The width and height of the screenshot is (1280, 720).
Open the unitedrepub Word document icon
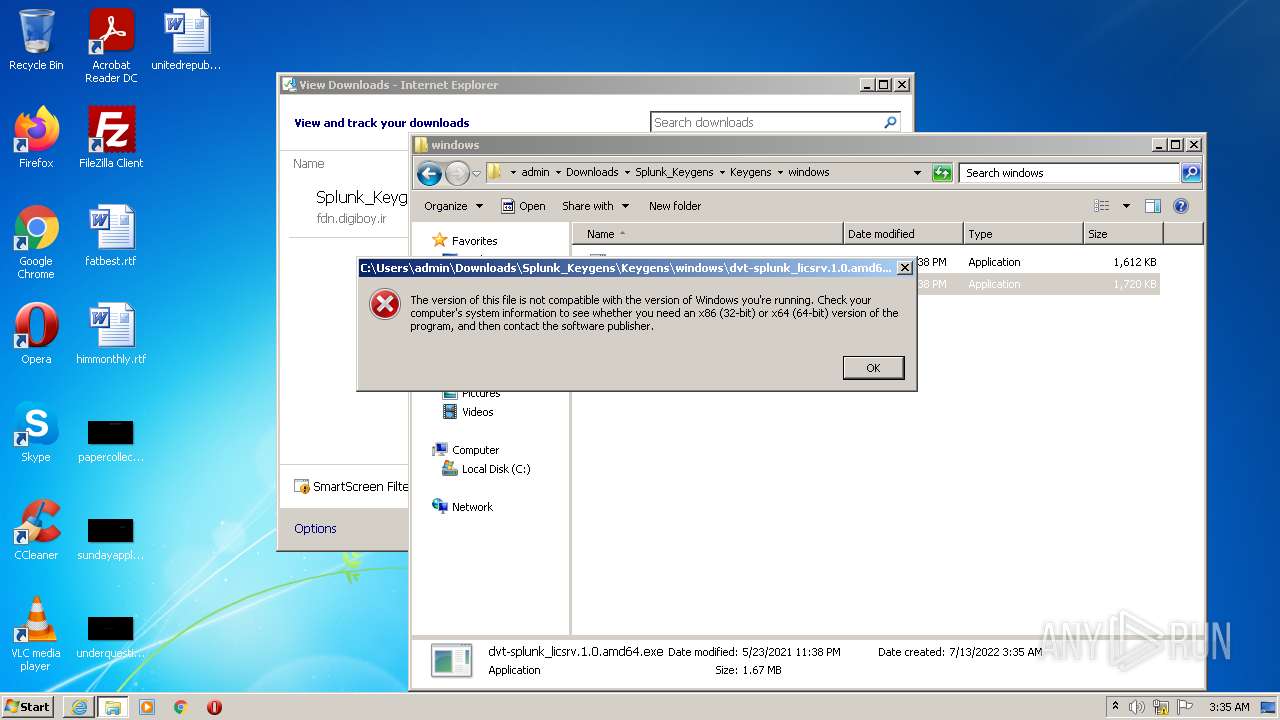(186, 40)
